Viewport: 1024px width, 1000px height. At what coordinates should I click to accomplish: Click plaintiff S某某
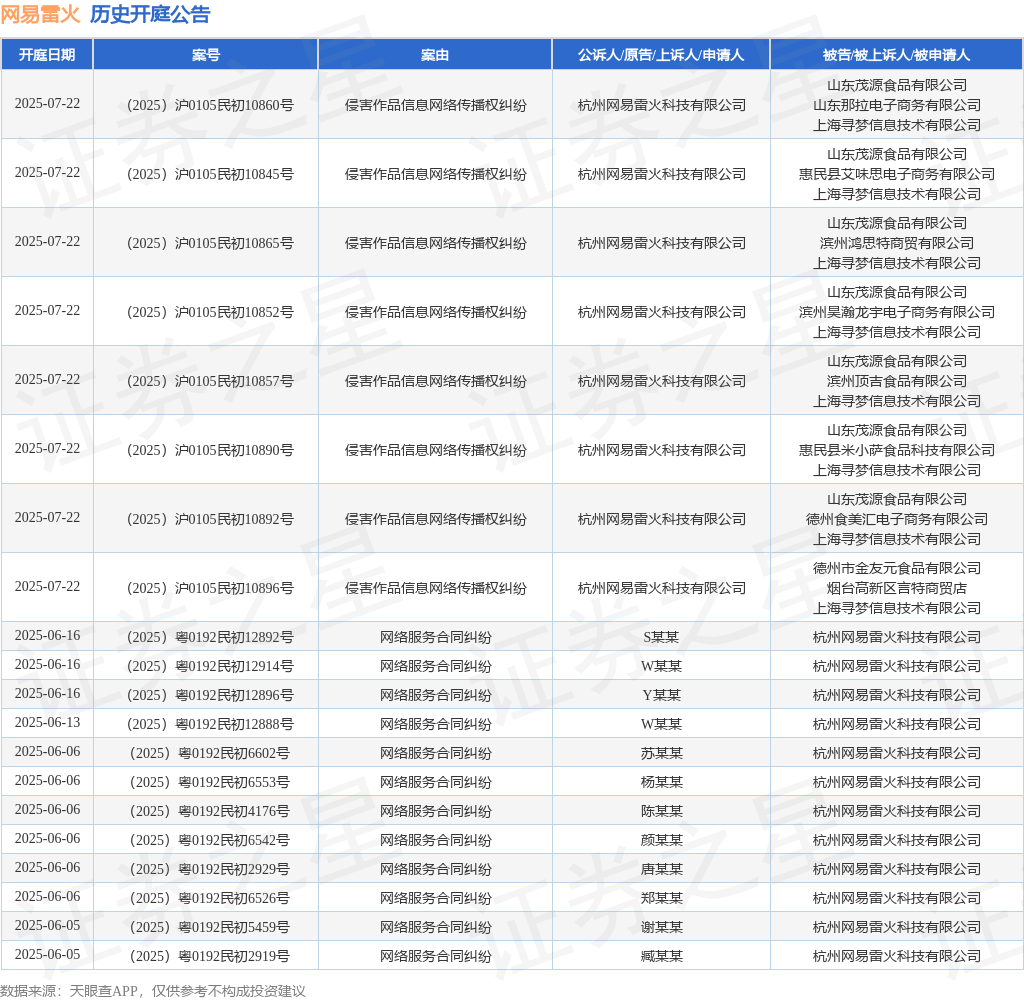[x=661, y=637]
